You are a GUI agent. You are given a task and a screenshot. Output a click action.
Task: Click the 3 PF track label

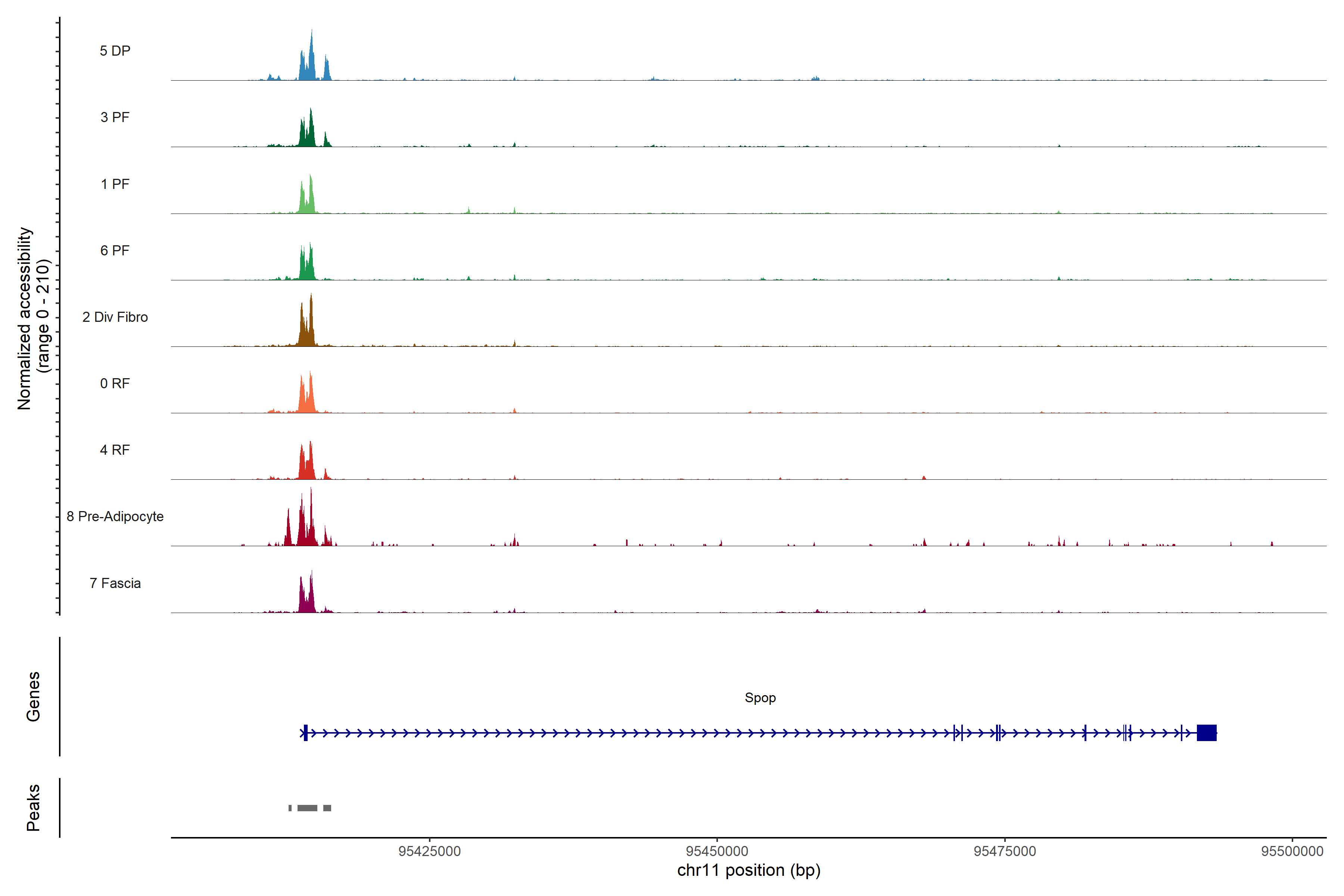(115, 117)
